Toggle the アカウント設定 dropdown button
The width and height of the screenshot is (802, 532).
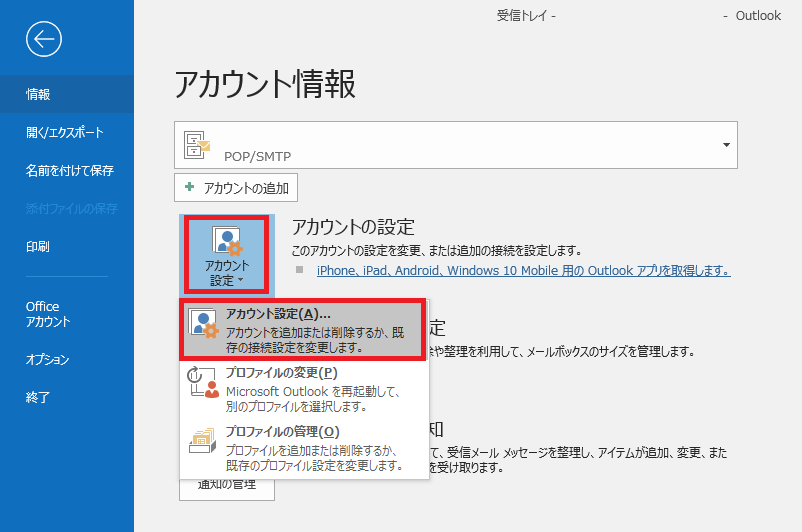click(x=227, y=255)
